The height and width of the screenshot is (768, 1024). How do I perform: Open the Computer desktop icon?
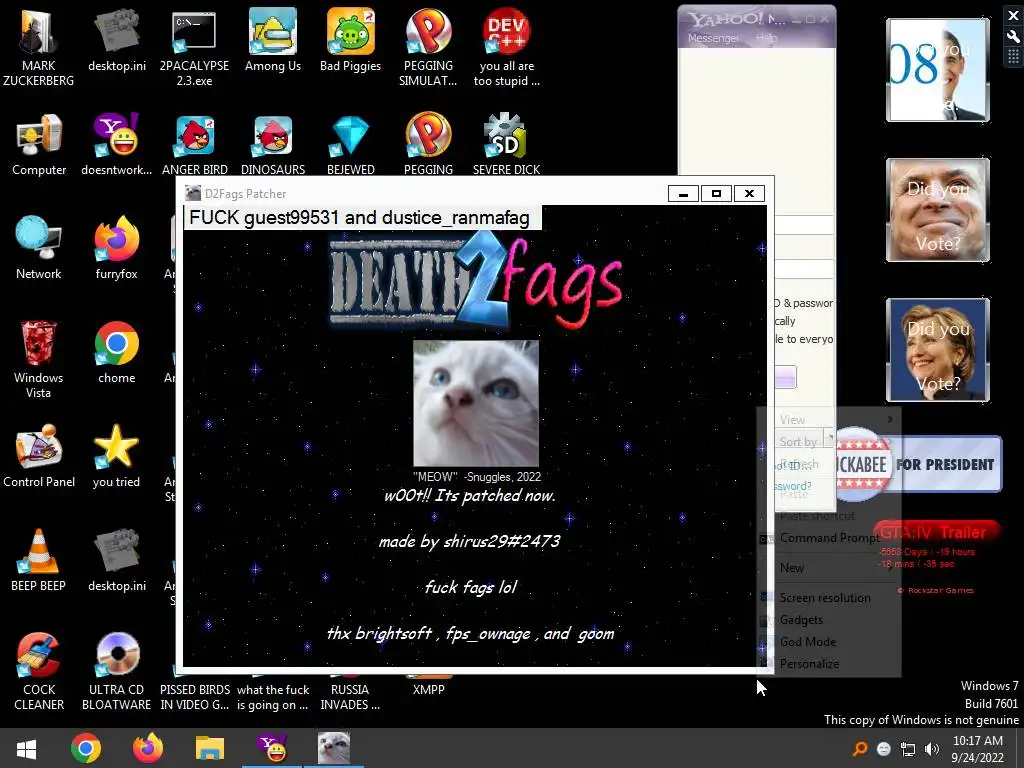39,144
